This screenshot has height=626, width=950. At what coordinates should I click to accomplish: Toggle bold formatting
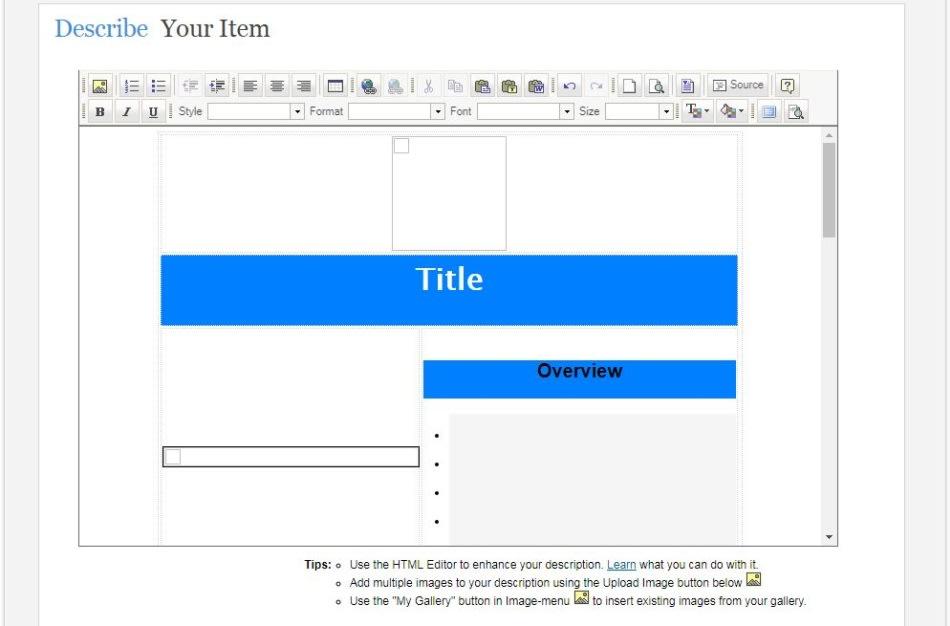point(100,112)
